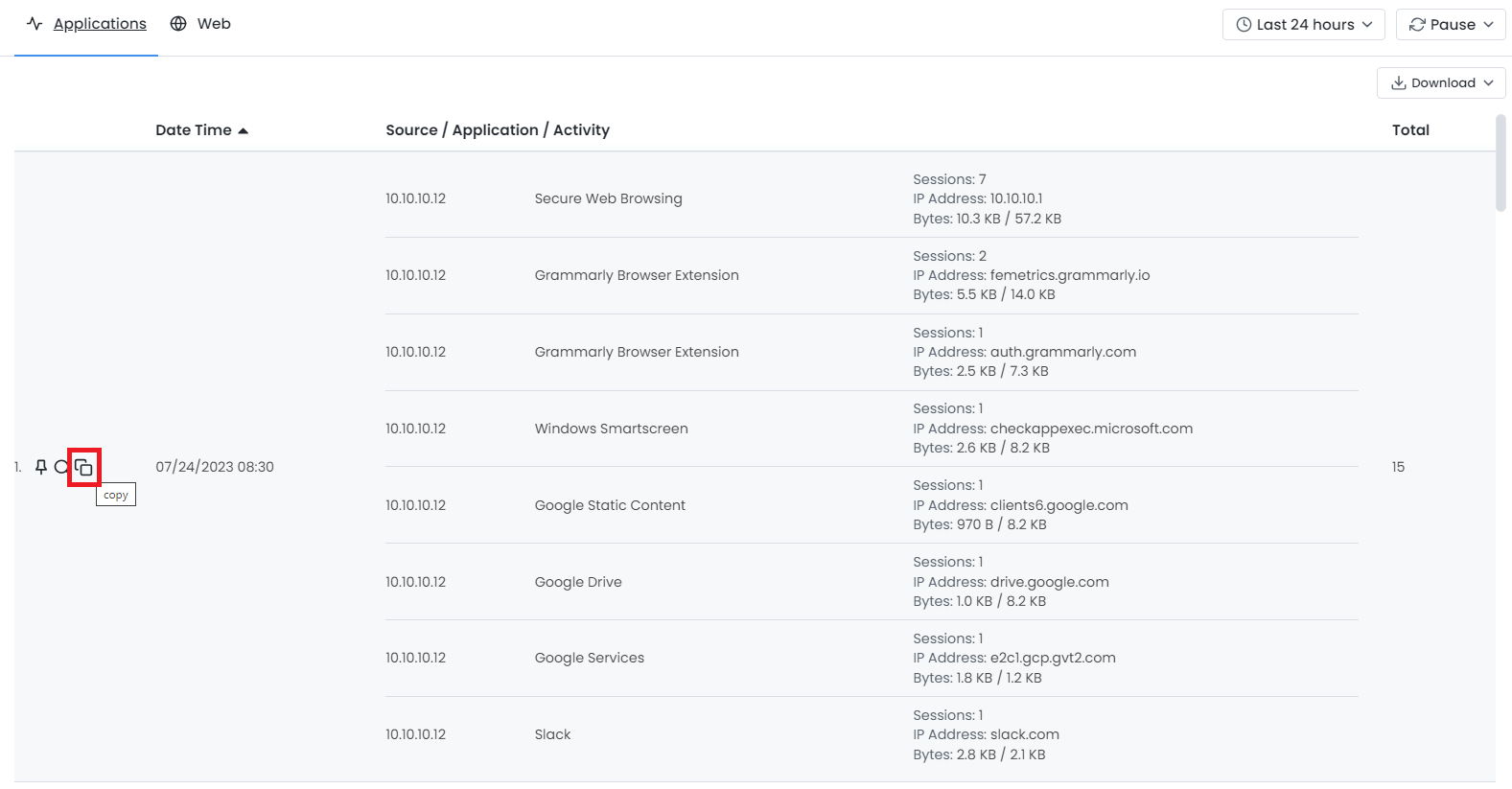Switch to the Applications tab

pos(86,24)
